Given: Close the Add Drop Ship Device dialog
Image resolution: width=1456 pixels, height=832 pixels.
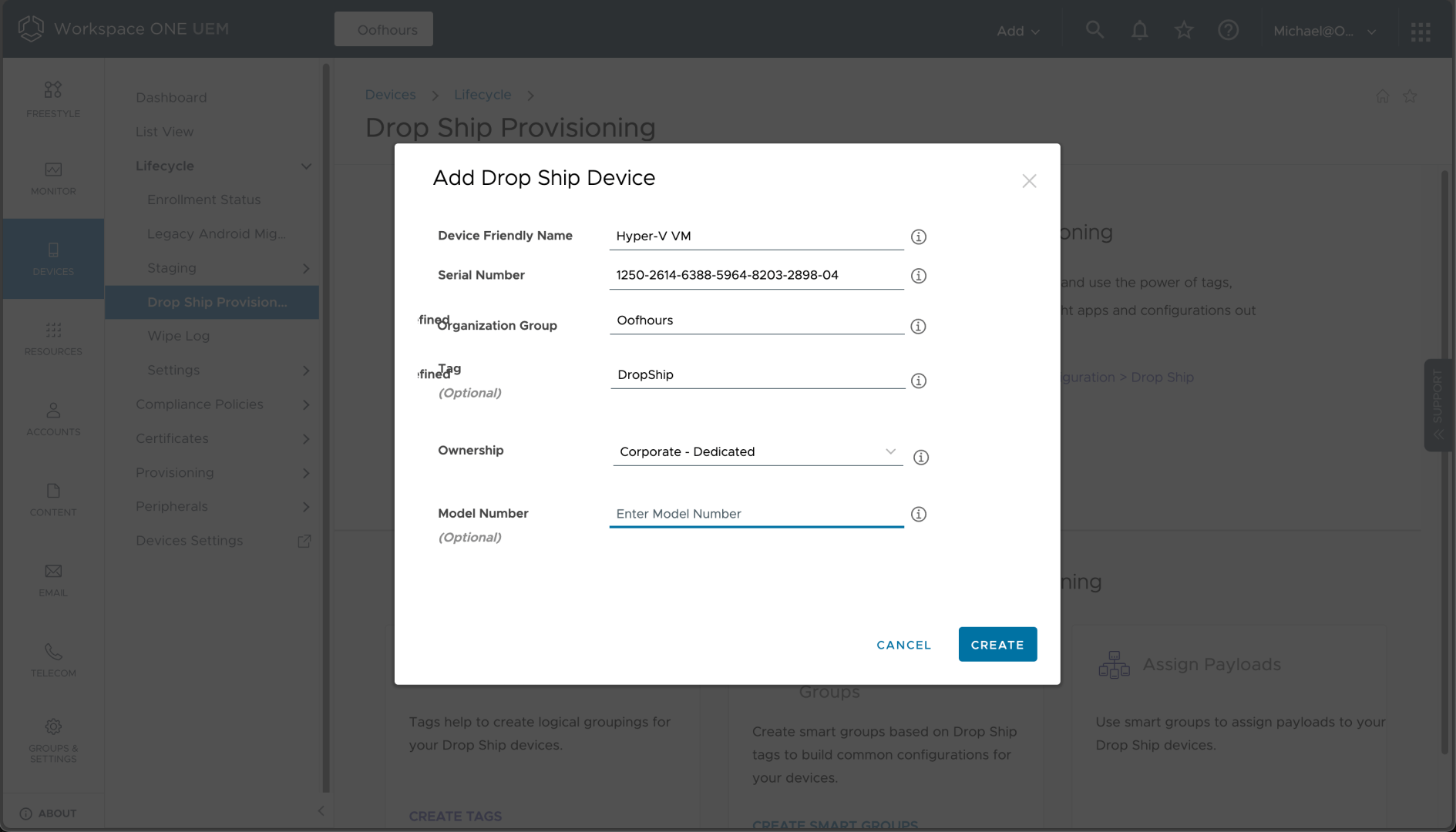Looking at the screenshot, I should click(x=1028, y=181).
